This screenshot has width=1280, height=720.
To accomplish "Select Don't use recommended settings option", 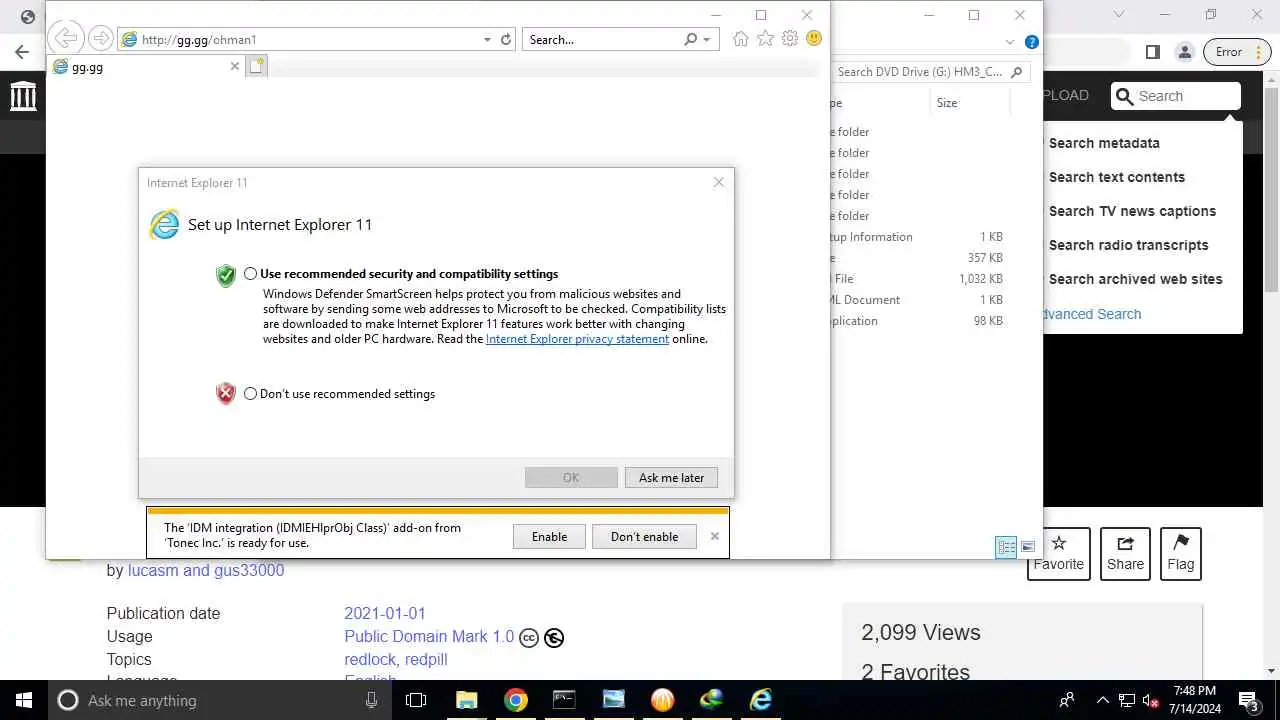I will (250, 394).
